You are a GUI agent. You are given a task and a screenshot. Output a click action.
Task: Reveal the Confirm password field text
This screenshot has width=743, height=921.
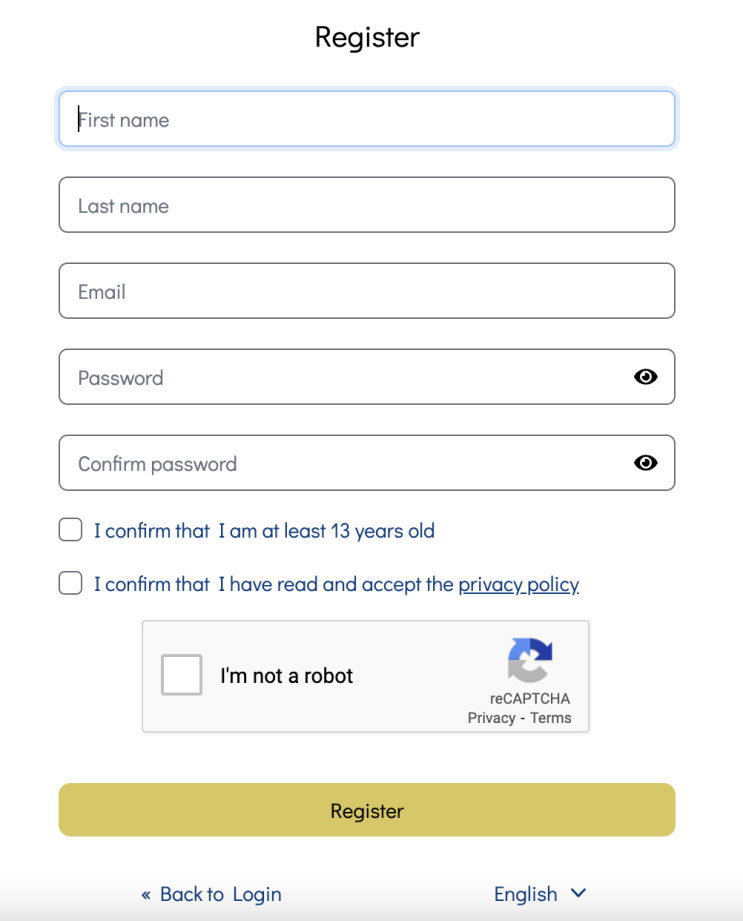click(x=645, y=463)
